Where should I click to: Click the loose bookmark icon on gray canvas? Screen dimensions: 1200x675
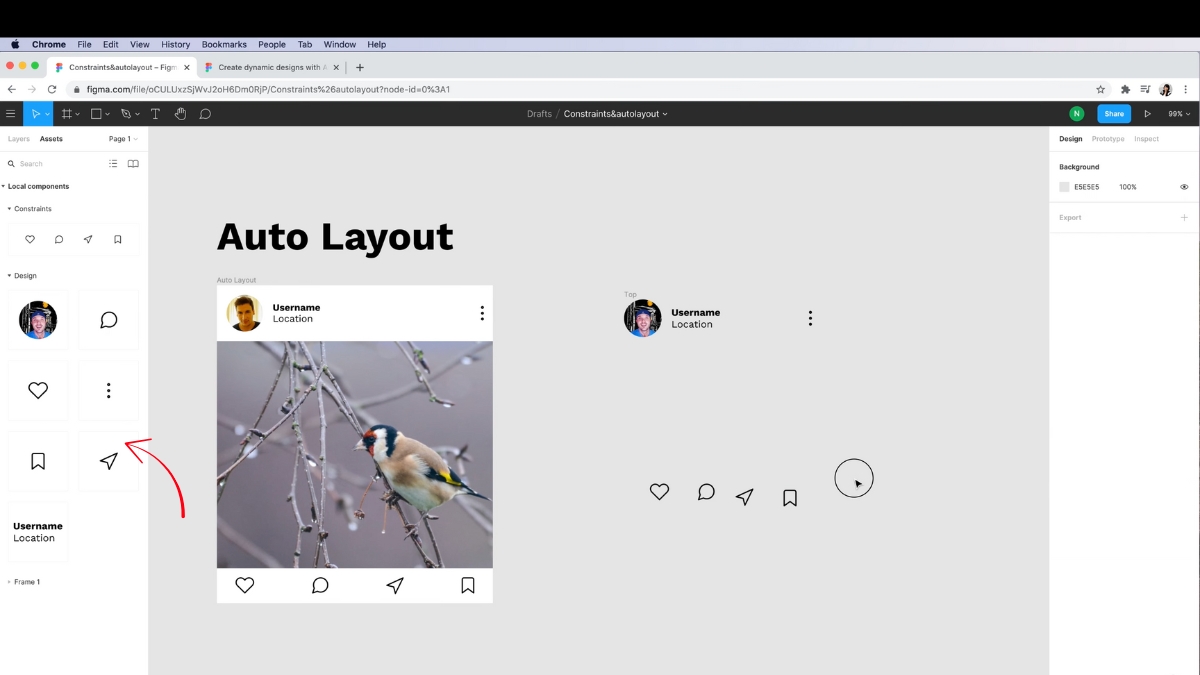click(790, 497)
